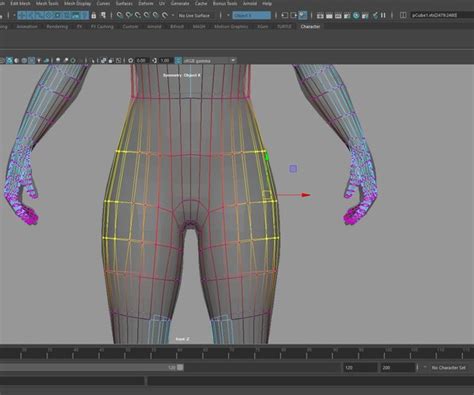The width and height of the screenshot is (474, 395).
Task: Switch to the TURTLE shelf tab
Action: [x=284, y=26]
